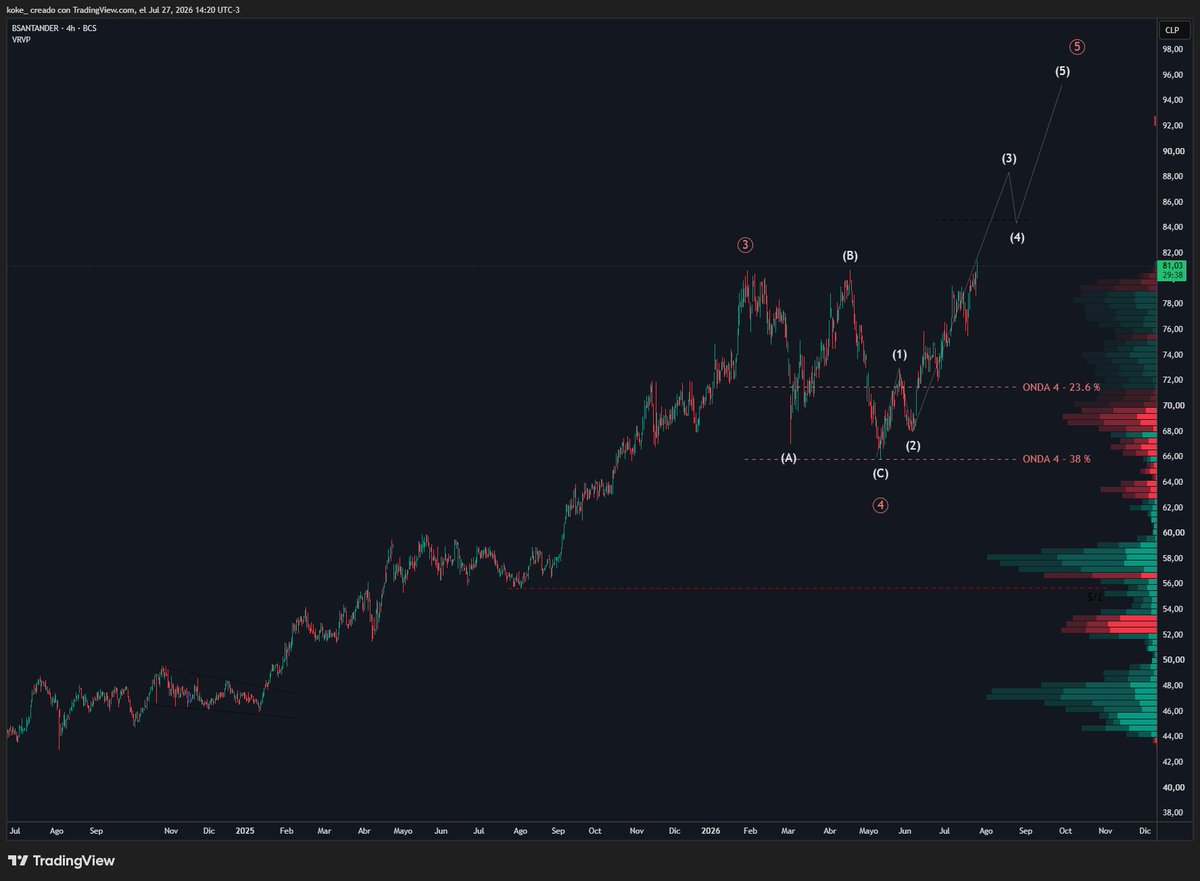Select the red circled 4 wave label
Image resolution: width=1200 pixels, height=881 pixels.
click(x=880, y=505)
